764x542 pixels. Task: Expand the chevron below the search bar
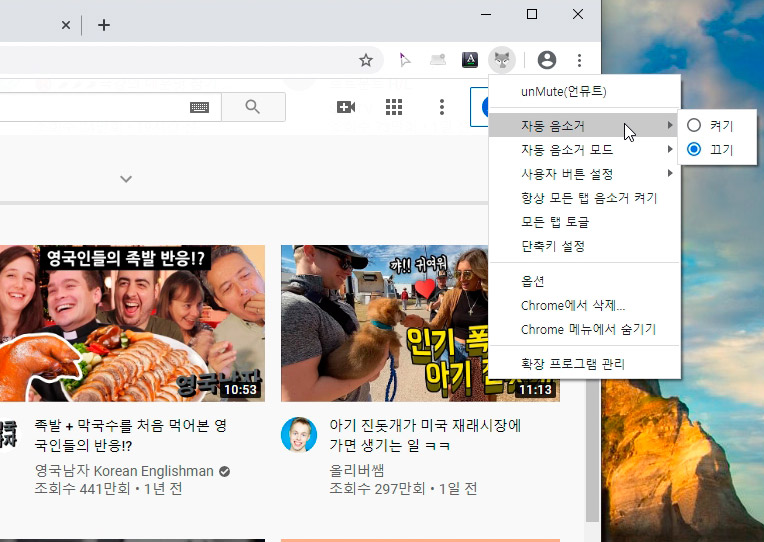[x=126, y=179]
